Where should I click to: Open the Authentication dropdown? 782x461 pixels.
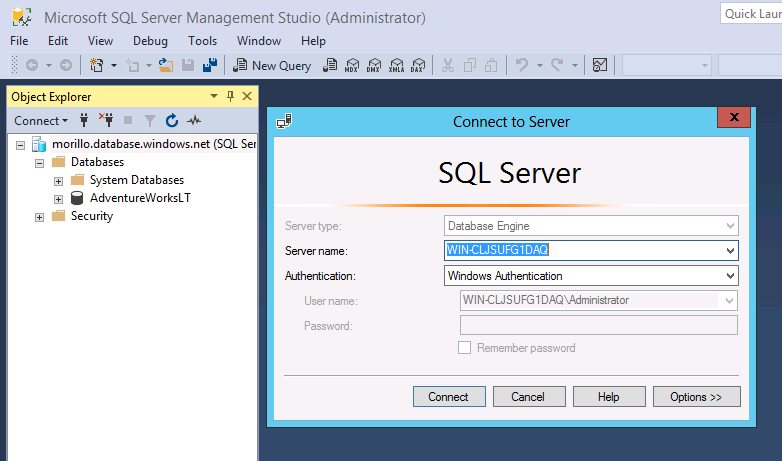[x=730, y=276]
